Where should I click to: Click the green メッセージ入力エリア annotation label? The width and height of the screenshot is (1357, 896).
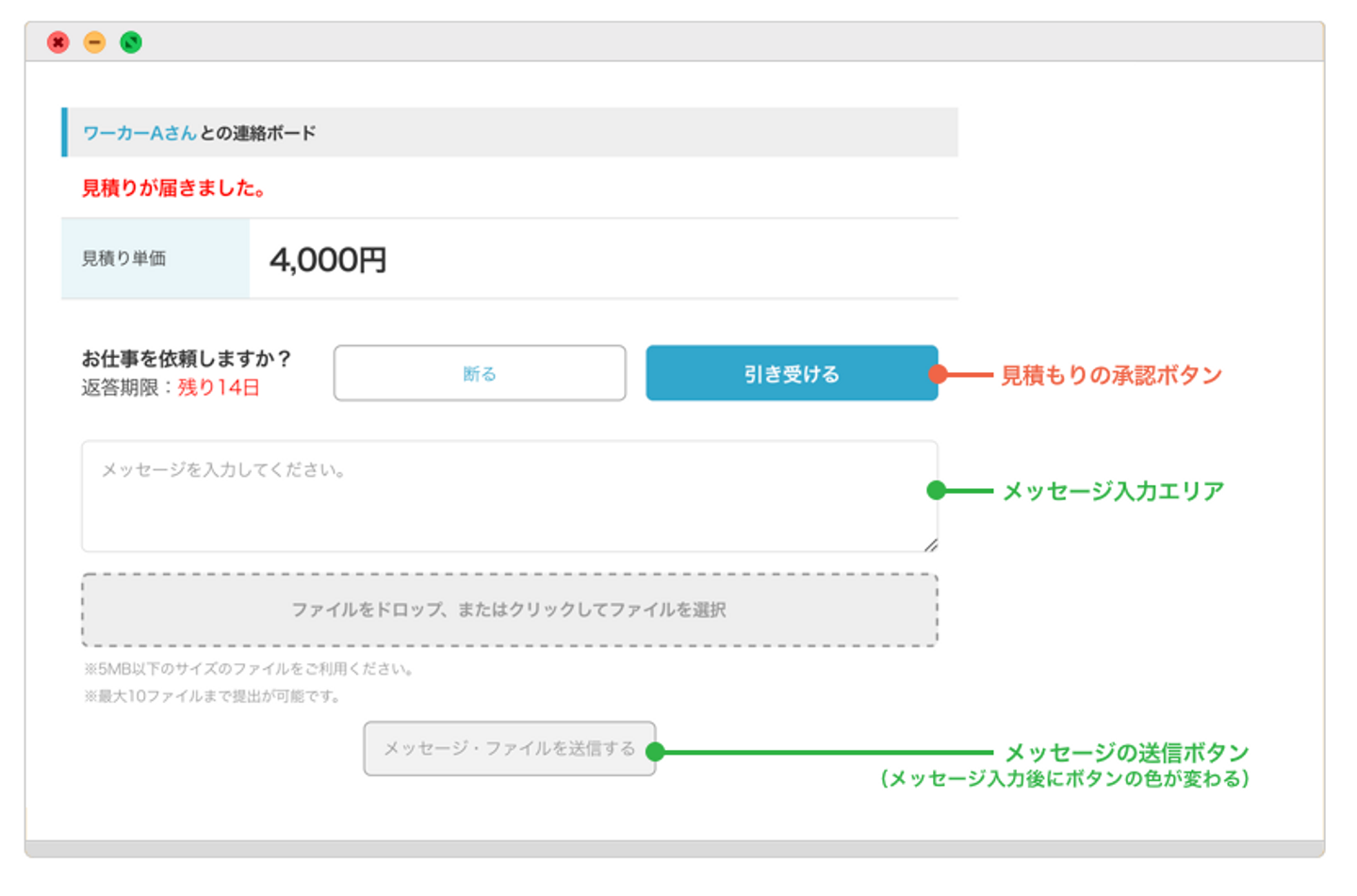coord(1113,491)
